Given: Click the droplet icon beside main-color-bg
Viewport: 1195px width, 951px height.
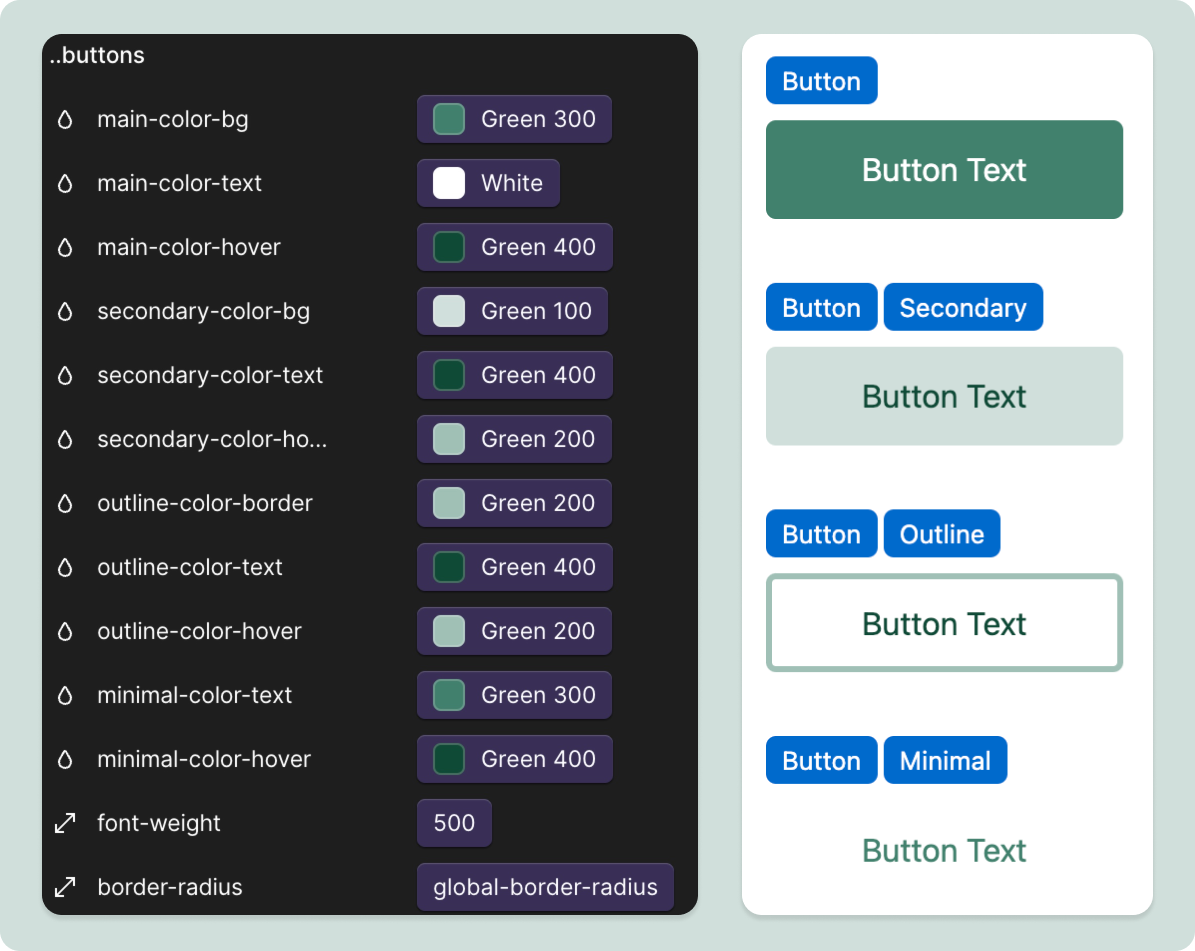Looking at the screenshot, I should click(x=65, y=119).
